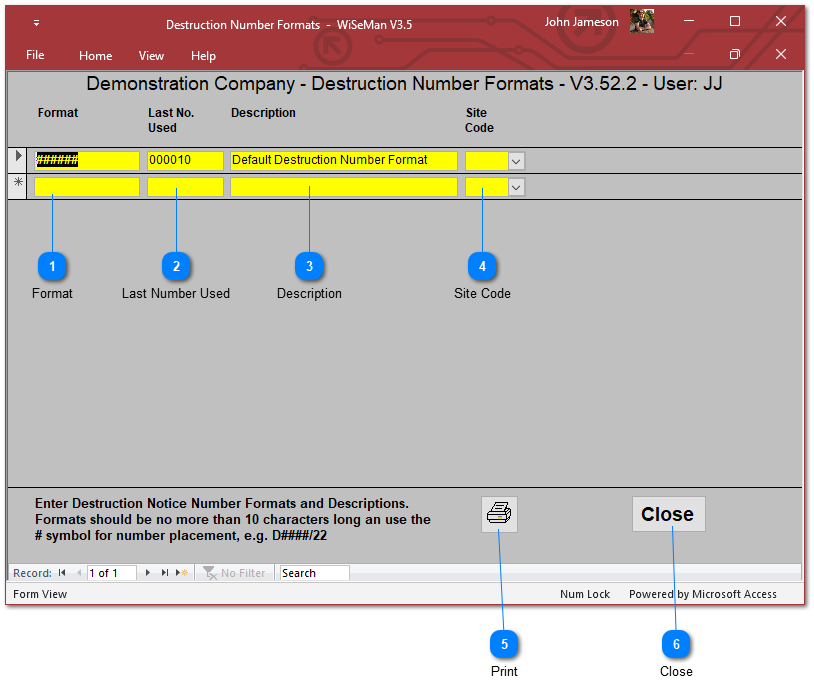Viewport: 814px width, 695px height.
Task: Click the printer icon to print
Action: pyautogui.click(x=499, y=514)
